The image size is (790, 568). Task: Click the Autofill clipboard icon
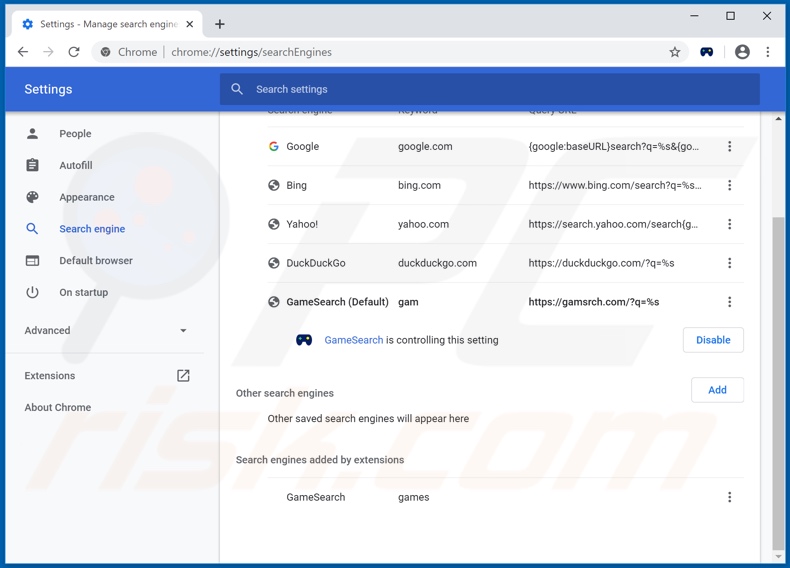(x=32, y=165)
